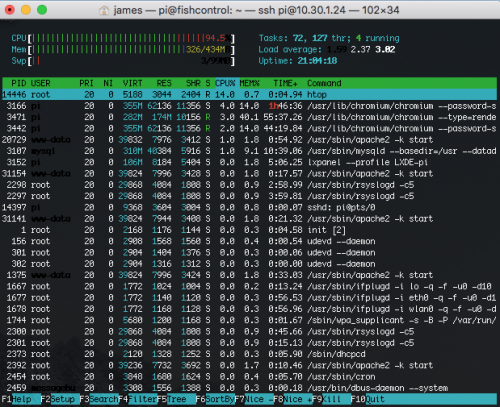Viewport: 500px width, 407px height.
Task: Sort by VIRT column header
Action: (132, 83)
